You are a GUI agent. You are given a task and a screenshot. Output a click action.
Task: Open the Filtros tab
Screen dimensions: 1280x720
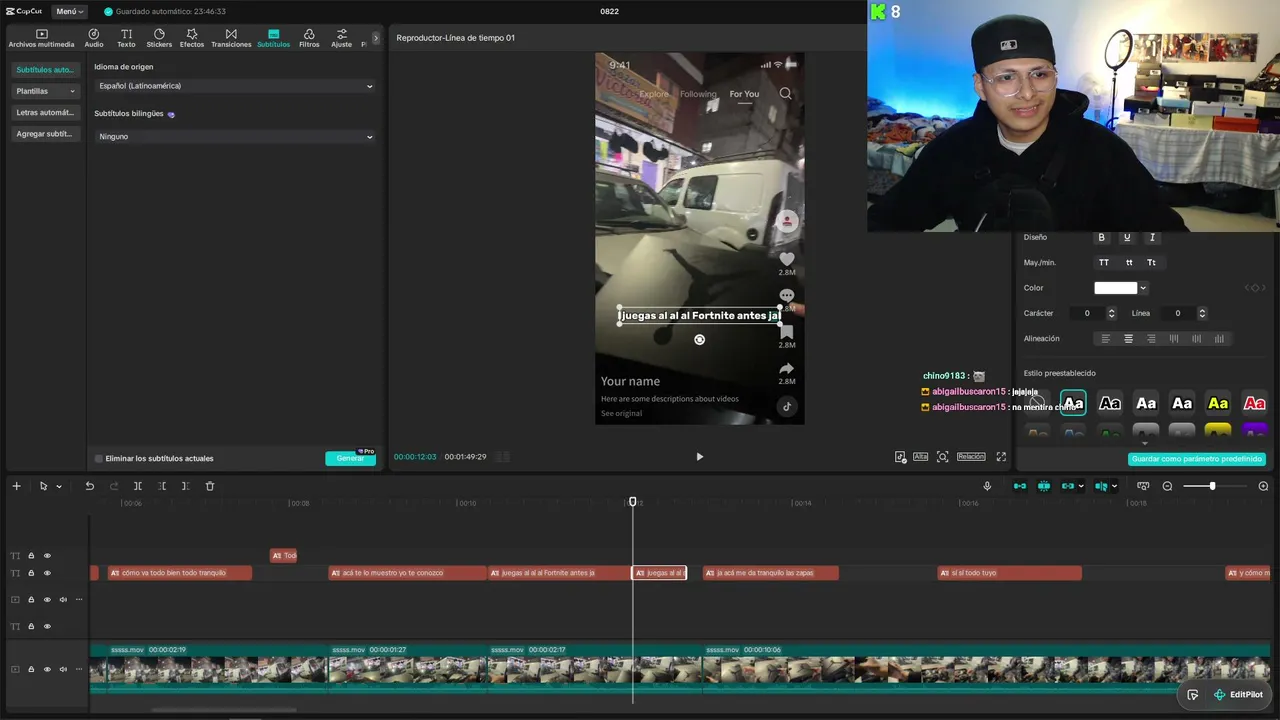pos(309,38)
